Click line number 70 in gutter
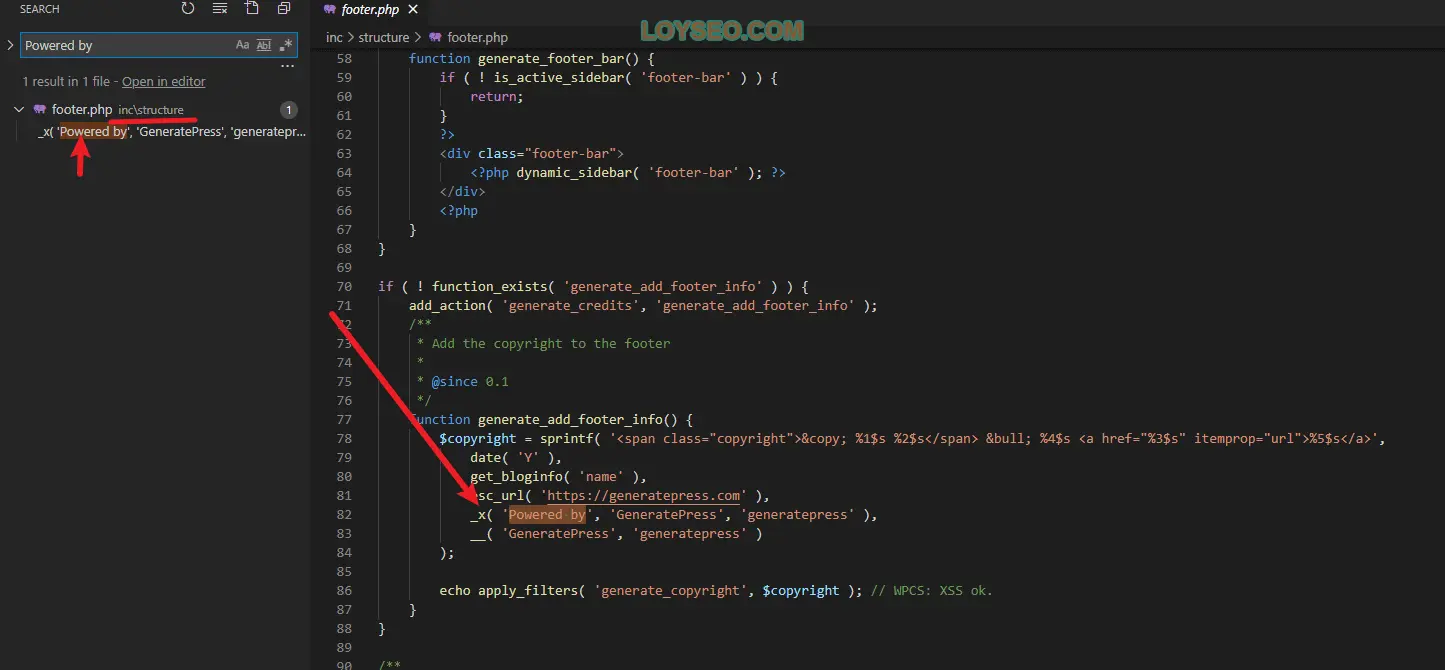 coord(345,286)
